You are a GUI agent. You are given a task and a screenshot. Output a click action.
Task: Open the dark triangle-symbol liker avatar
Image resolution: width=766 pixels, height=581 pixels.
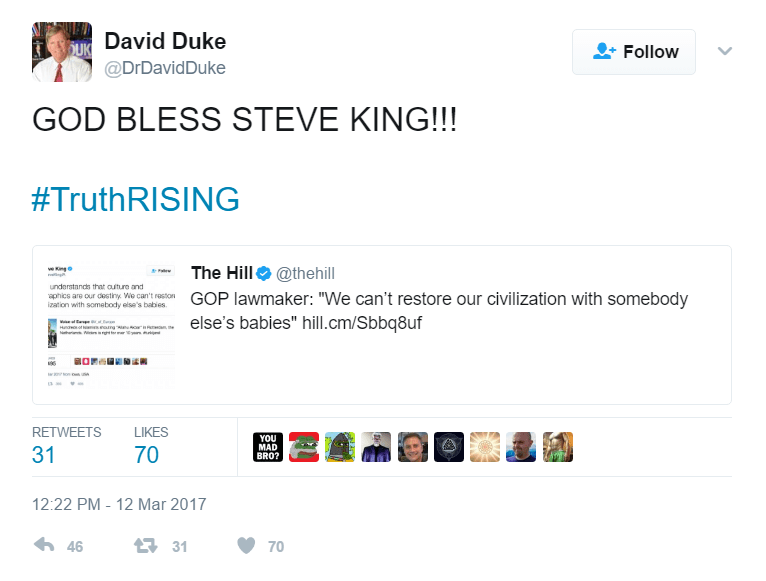click(x=449, y=447)
